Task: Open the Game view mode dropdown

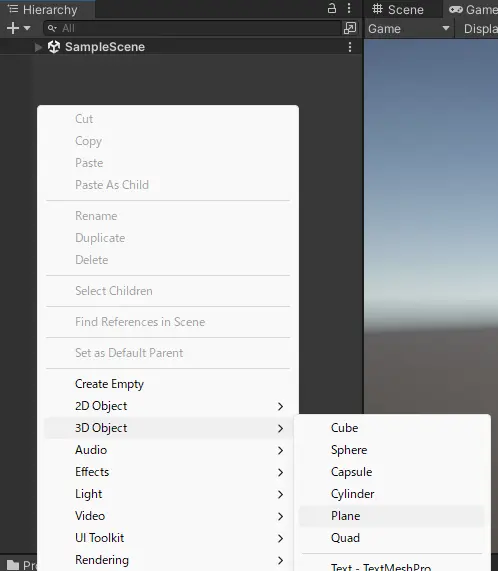Action: [409, 28]
